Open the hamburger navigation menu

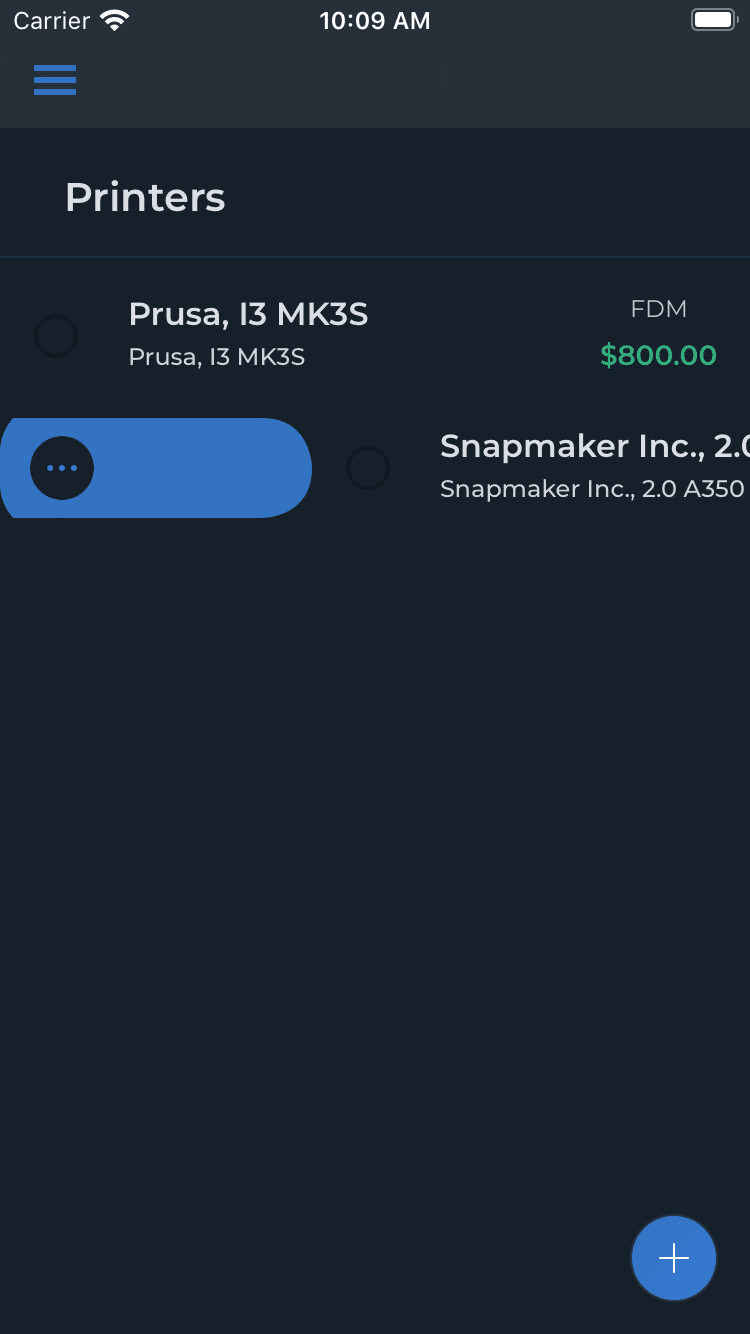(x=55, y=80)
